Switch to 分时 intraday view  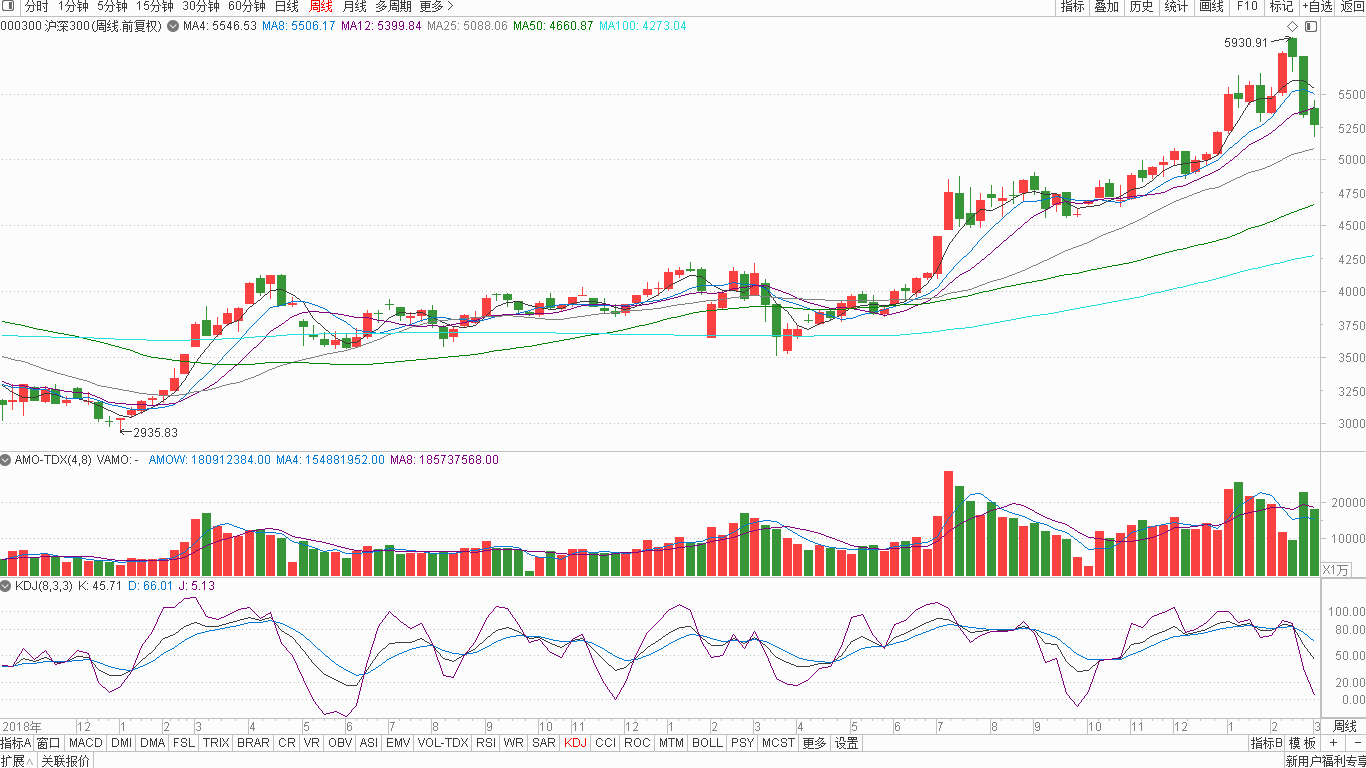[x=36, y=6]
